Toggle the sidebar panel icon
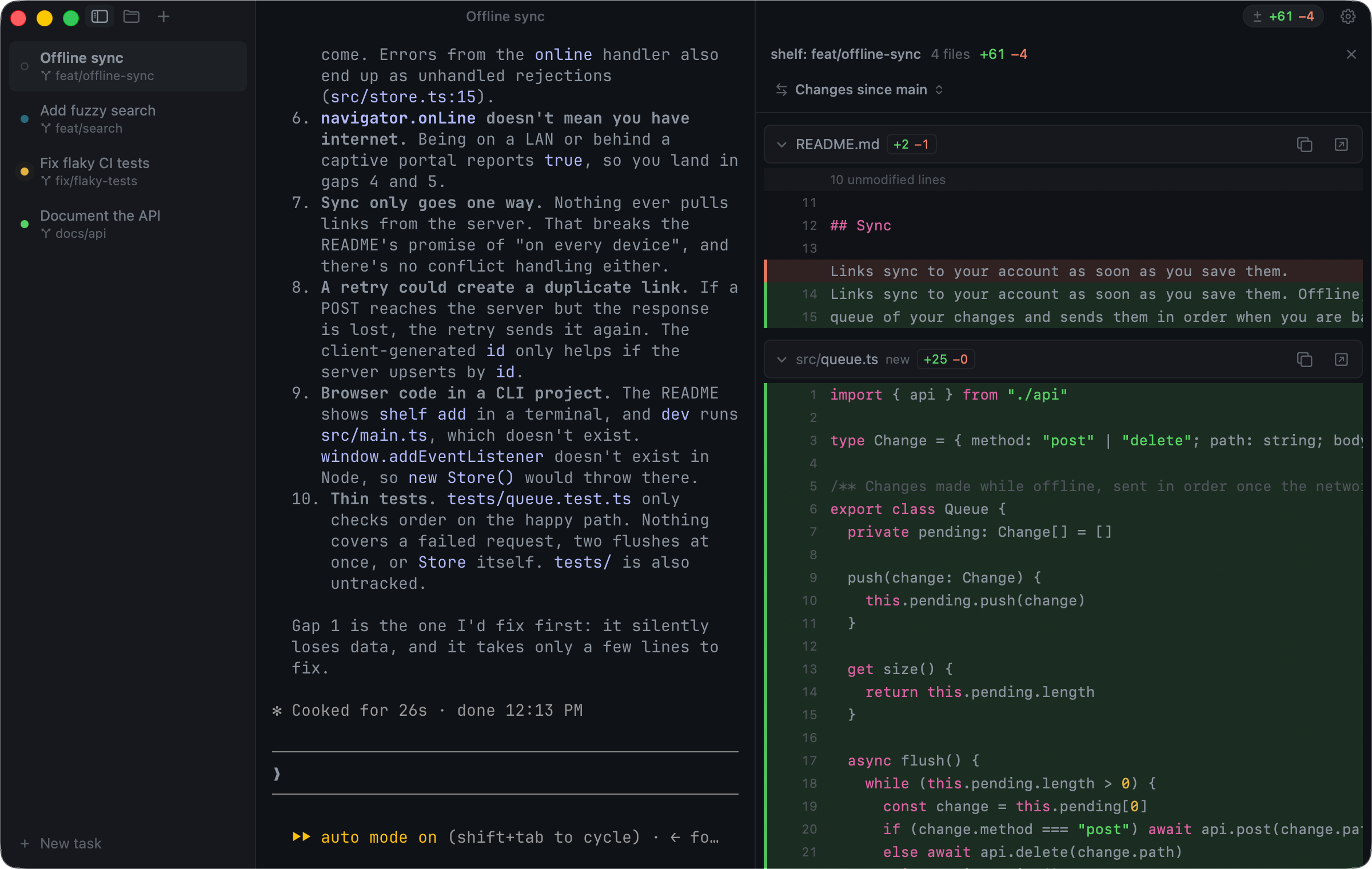 (x=99, y=17)
